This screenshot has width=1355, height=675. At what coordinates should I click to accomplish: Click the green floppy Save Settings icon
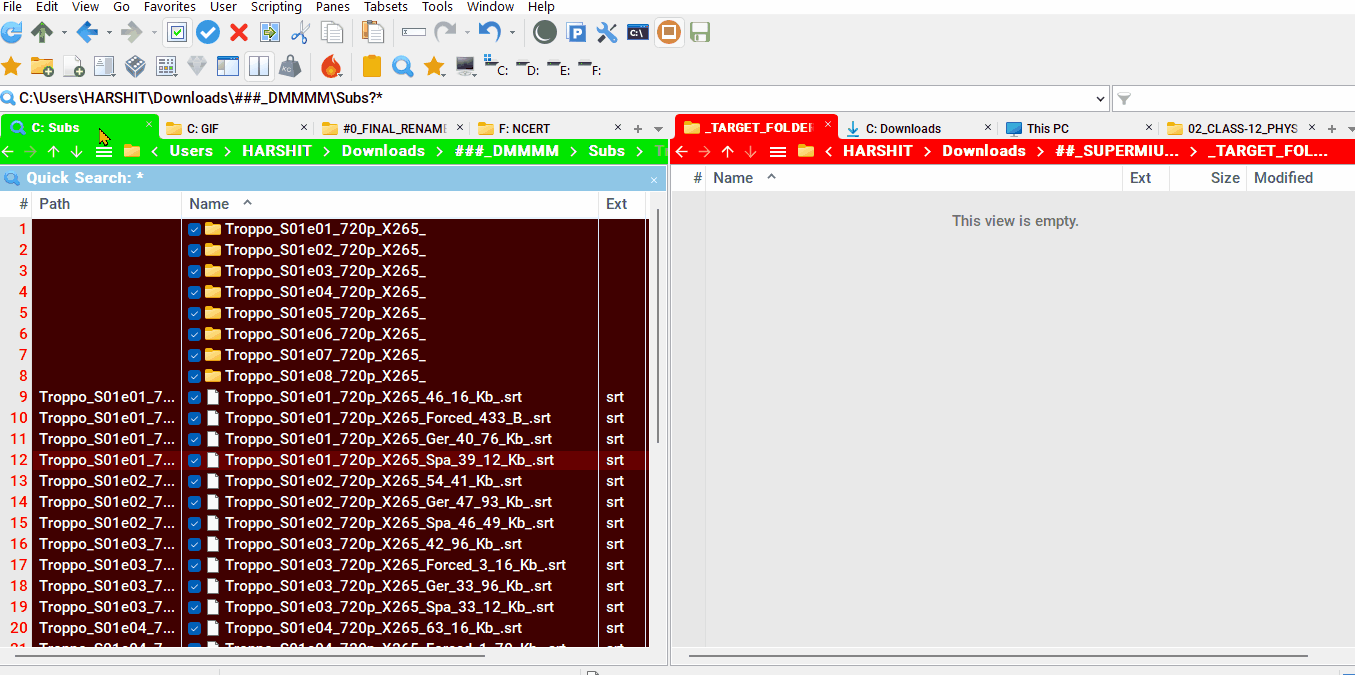pyautogui.click(x=700, y=33)
